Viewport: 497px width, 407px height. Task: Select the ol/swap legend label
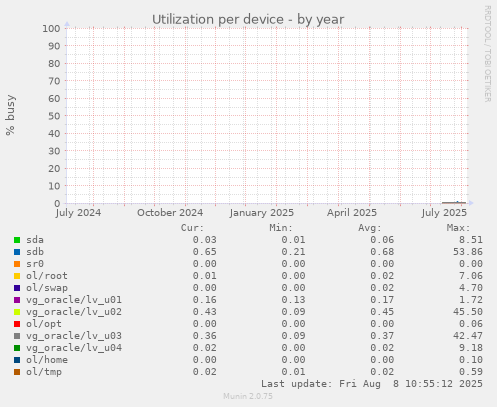click(x=47, y=288)
